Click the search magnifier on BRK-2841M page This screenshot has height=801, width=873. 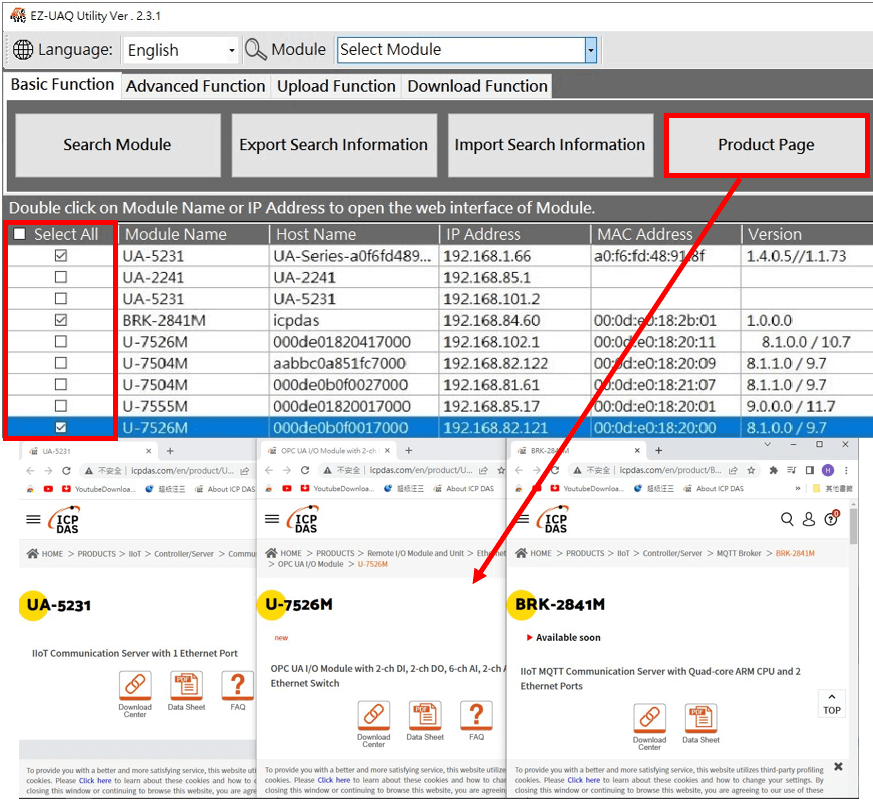tap(787, 519)
